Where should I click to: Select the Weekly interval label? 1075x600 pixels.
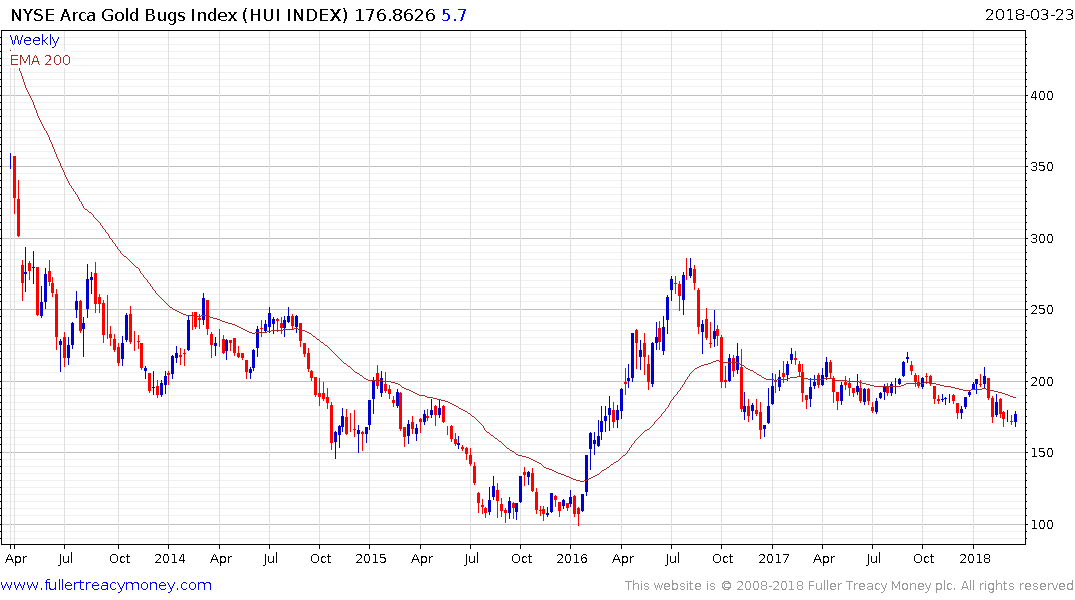(34, 40)
